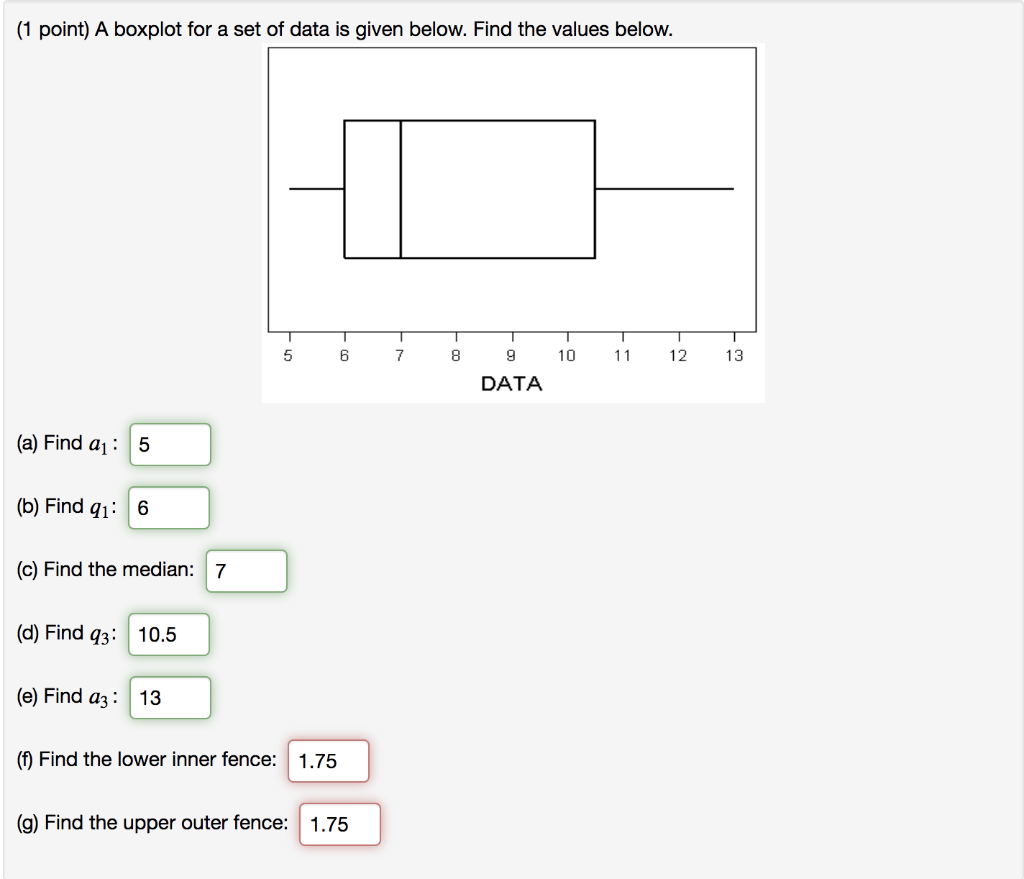Click the upper outer fence answer box
Viewport: 1024px width, 879px height.
(x=338, y=824)
